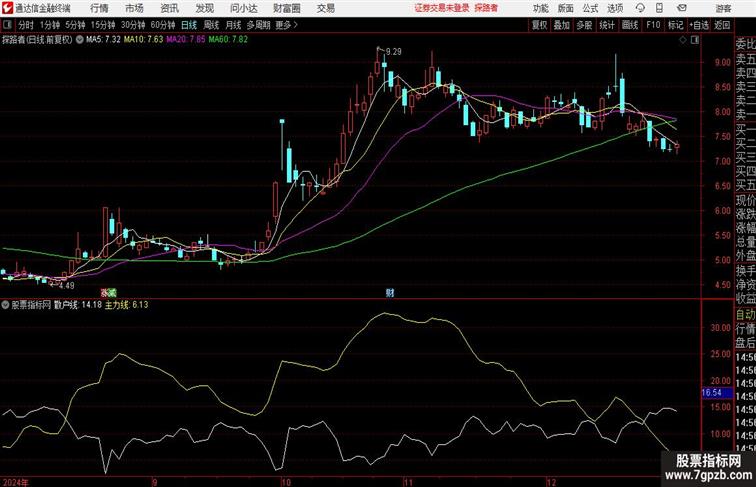The height and width of the screenshot is (487, 756).
Task: Open the 行情 menu
Action: pos(99,8)
